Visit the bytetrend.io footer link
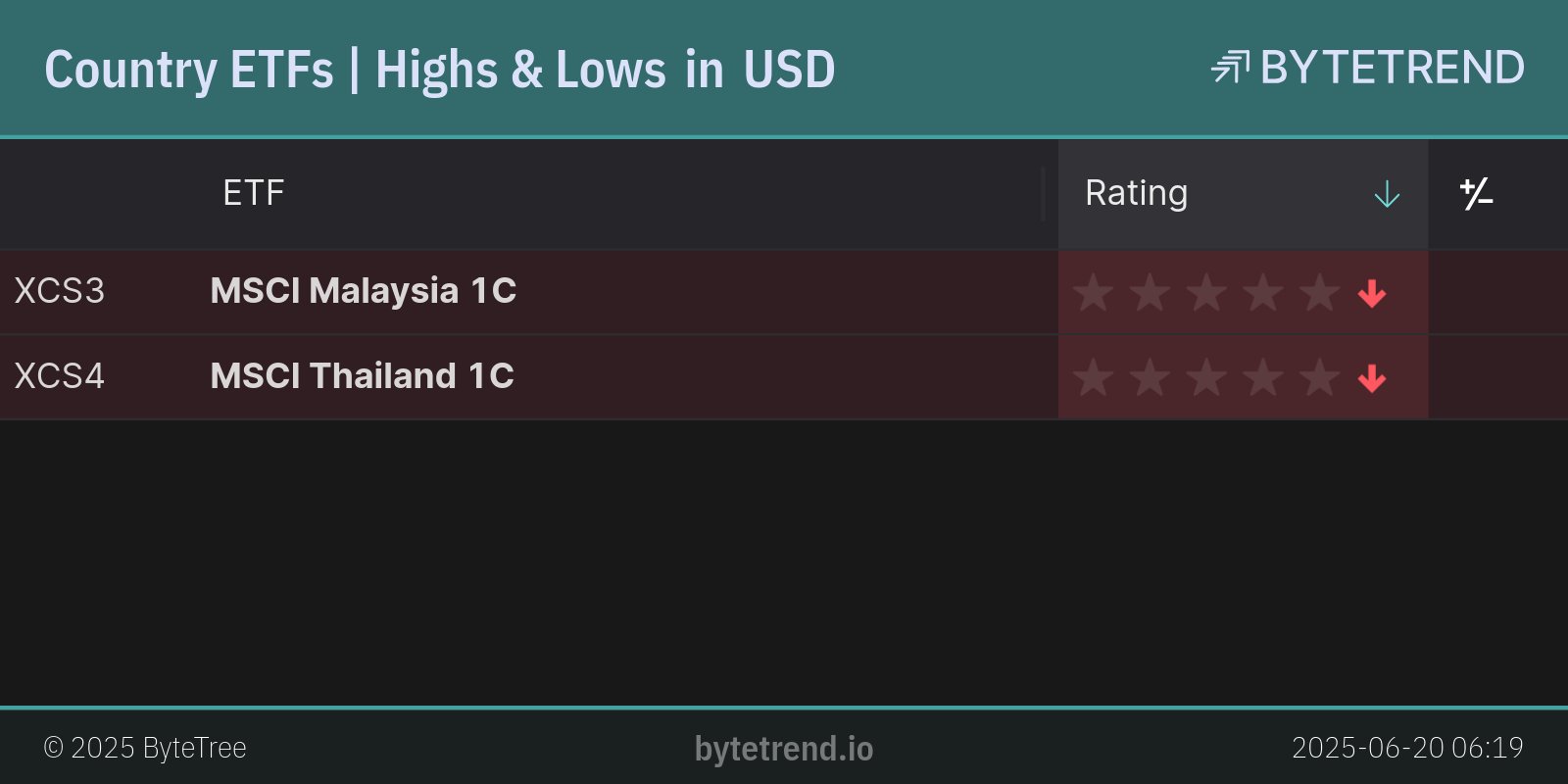 [x=783, y=749]
